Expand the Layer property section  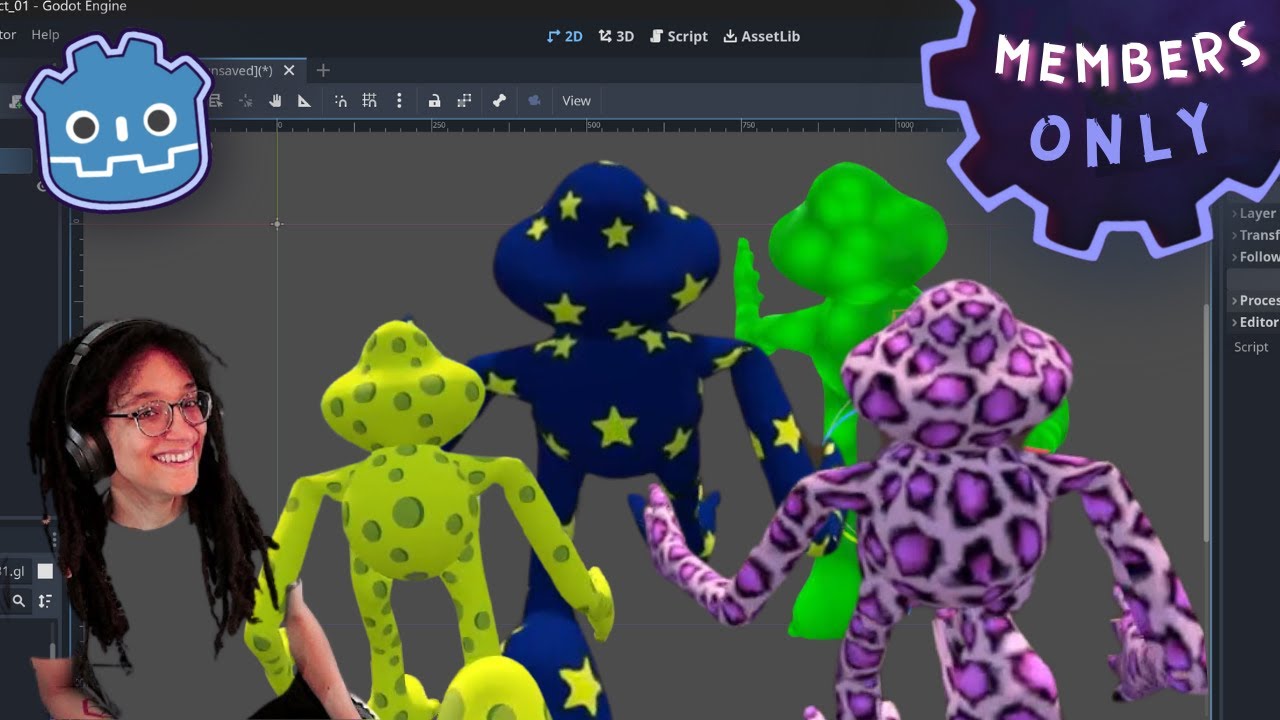1254,213
